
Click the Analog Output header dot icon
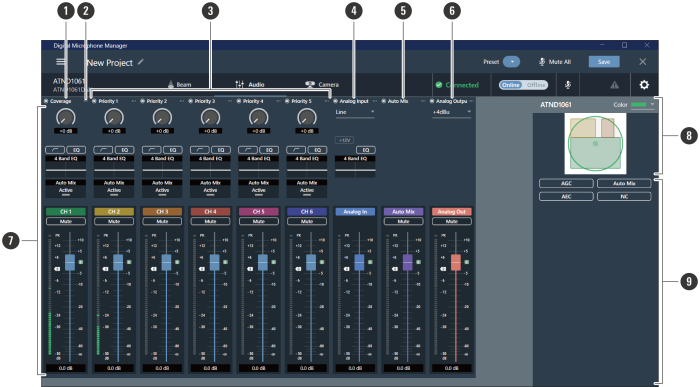coord(432,101)
